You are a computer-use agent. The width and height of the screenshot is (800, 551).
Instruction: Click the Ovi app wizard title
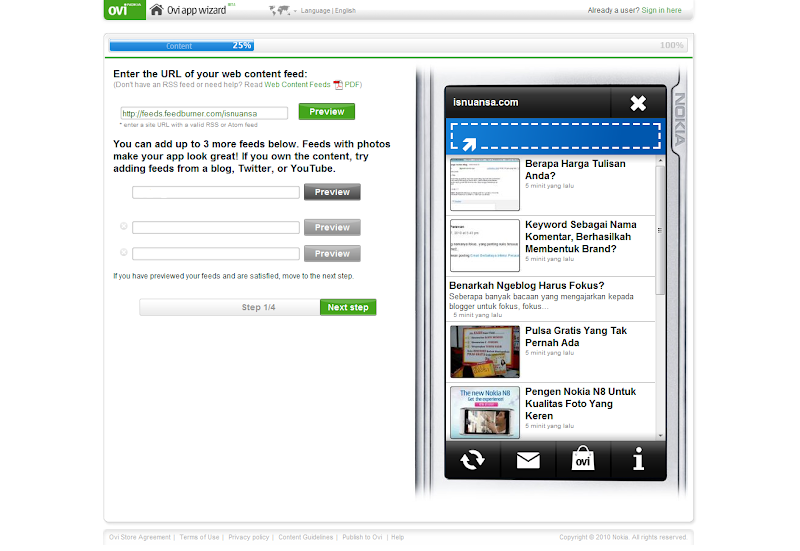[196, 10]
